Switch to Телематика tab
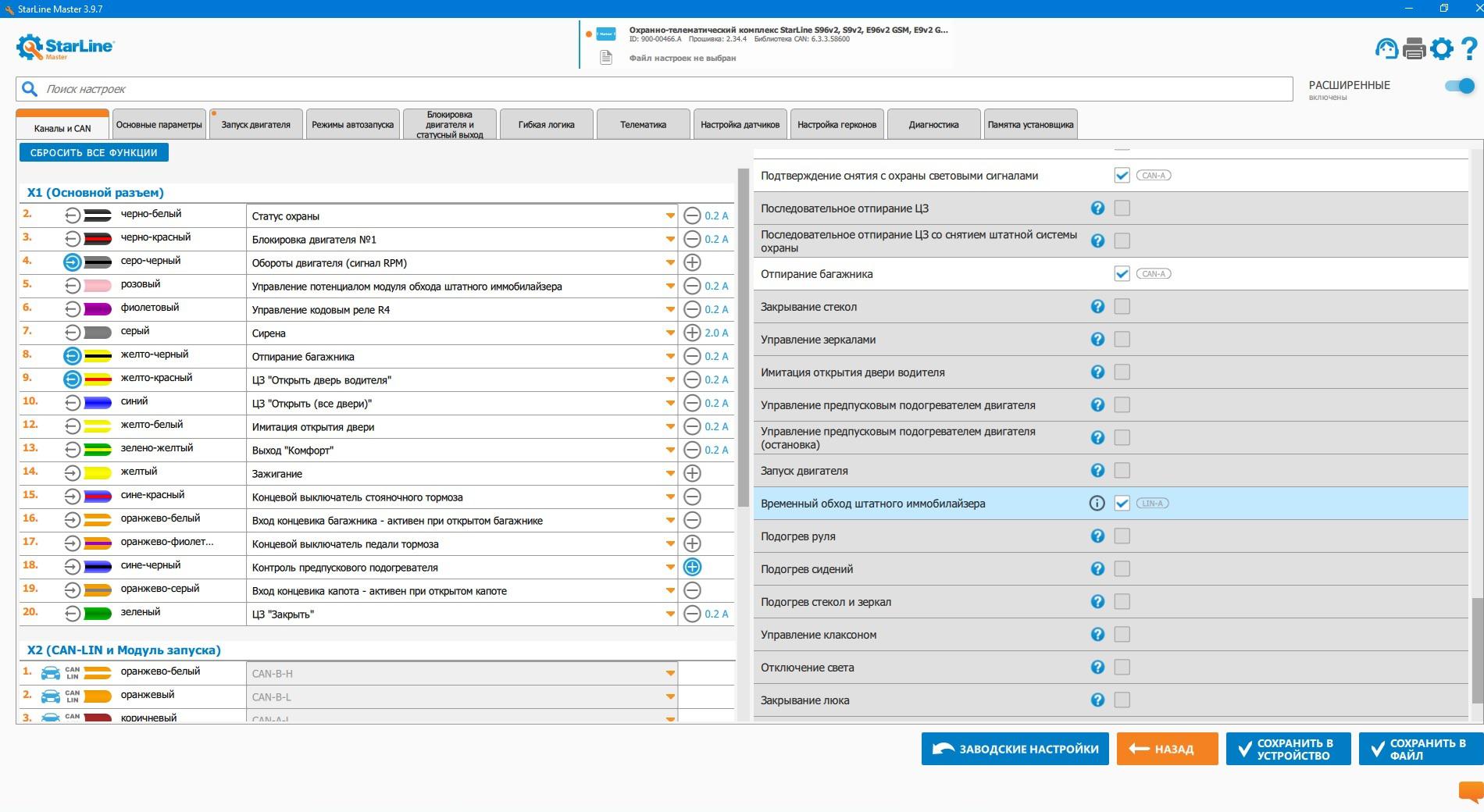1484x812 pixels. [x=643, y=125]
